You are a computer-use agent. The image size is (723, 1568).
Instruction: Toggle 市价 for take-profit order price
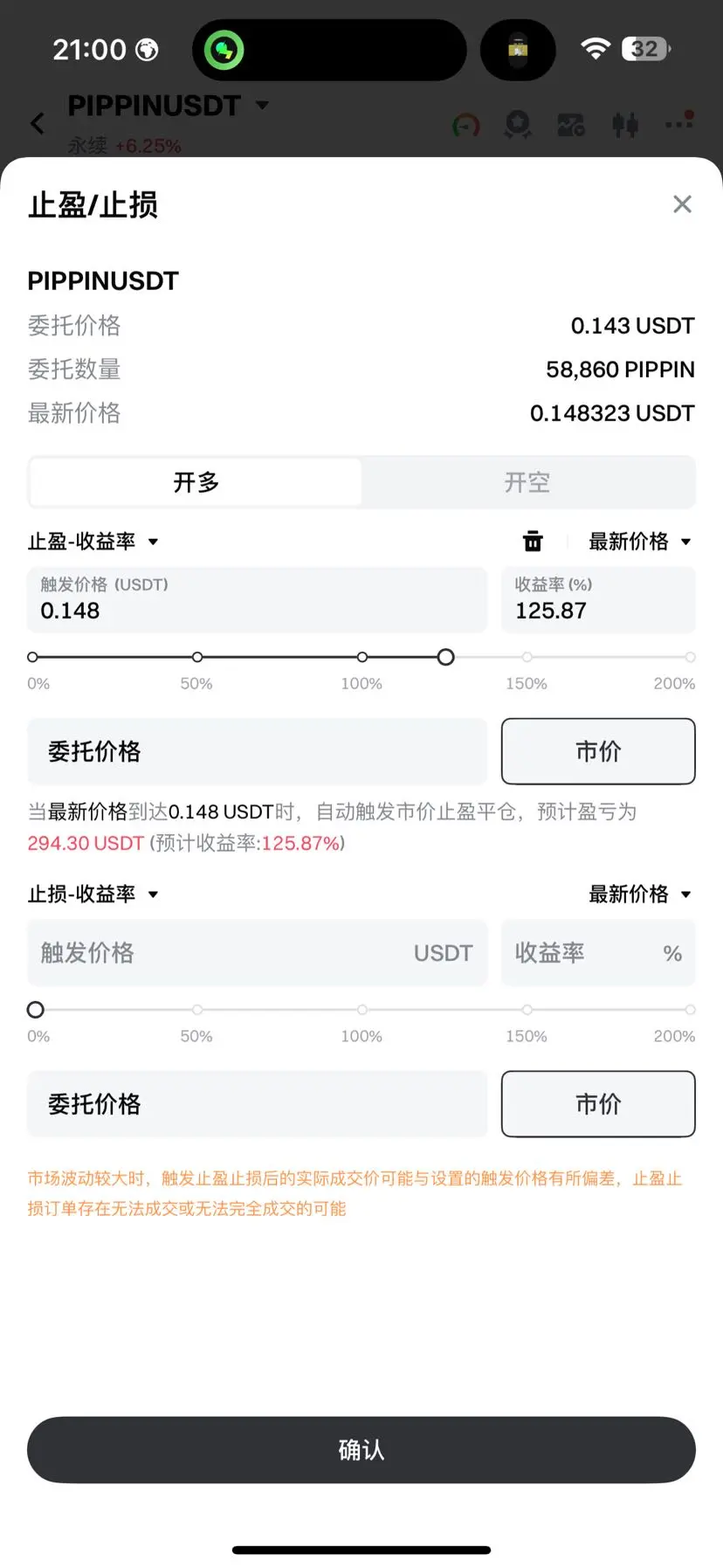tap(598, 751)
